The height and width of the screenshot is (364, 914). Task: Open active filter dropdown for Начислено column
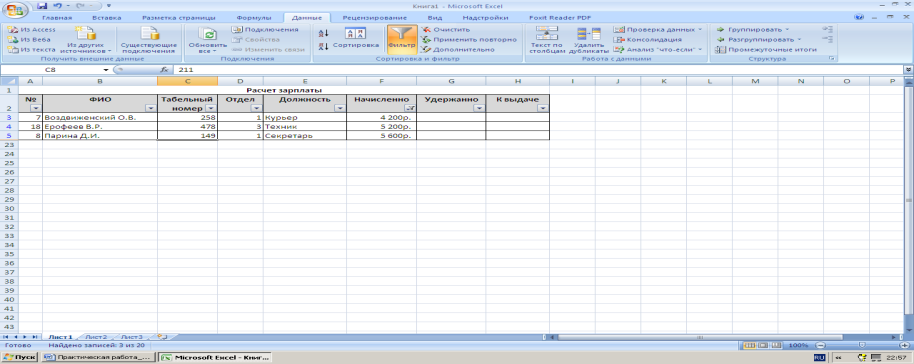pos(410,108)
